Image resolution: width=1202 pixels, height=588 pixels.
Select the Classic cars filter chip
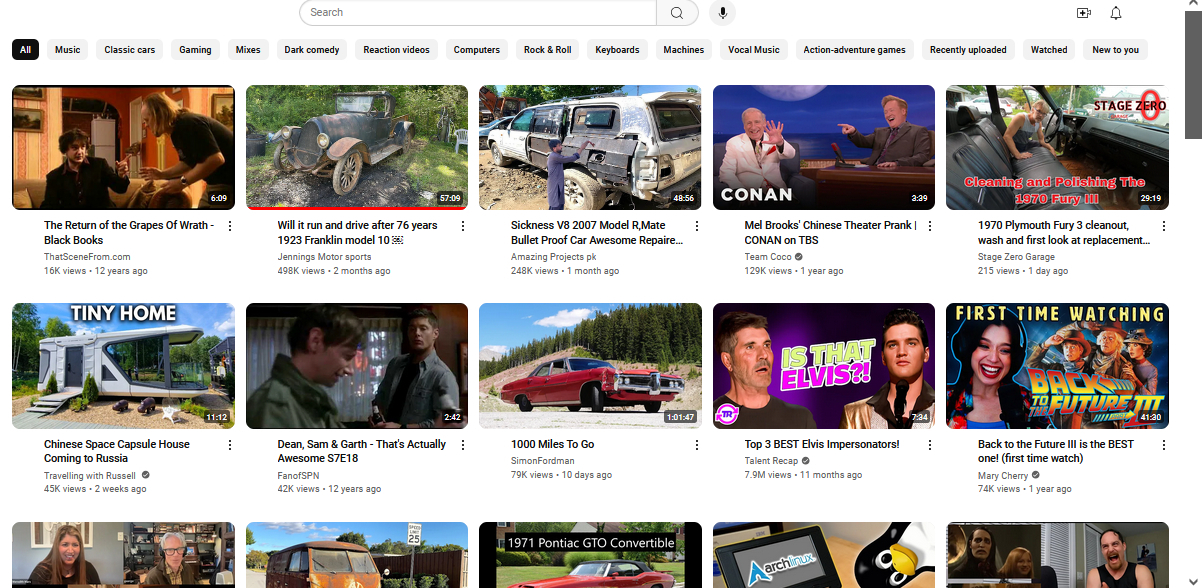click(x=130, y=50)
